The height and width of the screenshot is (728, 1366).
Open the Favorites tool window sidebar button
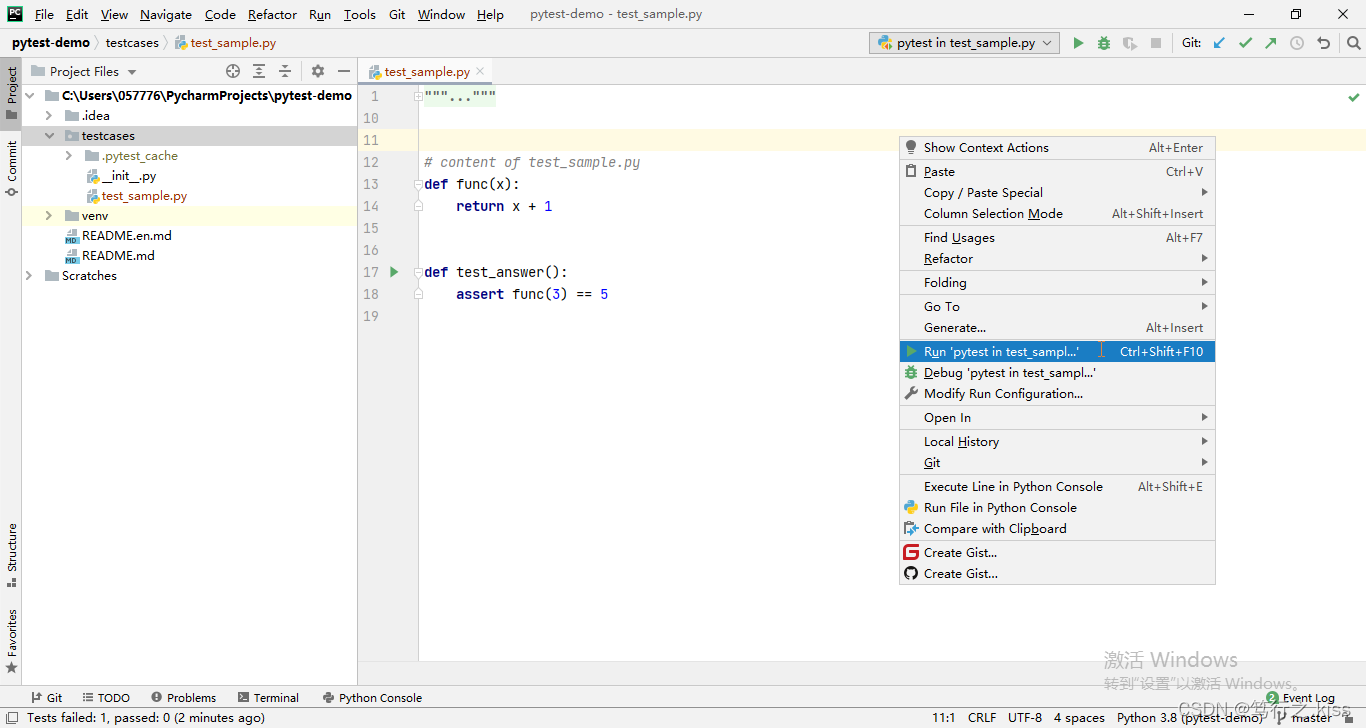11,641
